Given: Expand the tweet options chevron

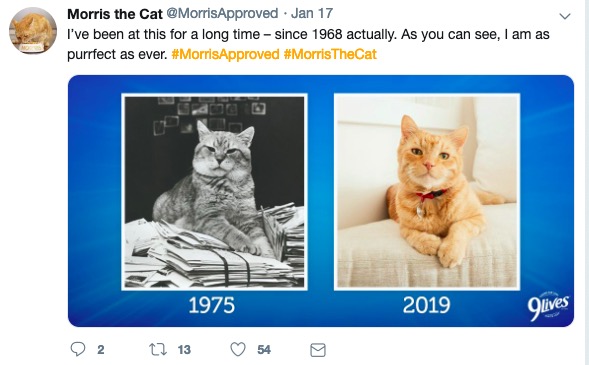Looking at the screenshot, I should (565, 16).
